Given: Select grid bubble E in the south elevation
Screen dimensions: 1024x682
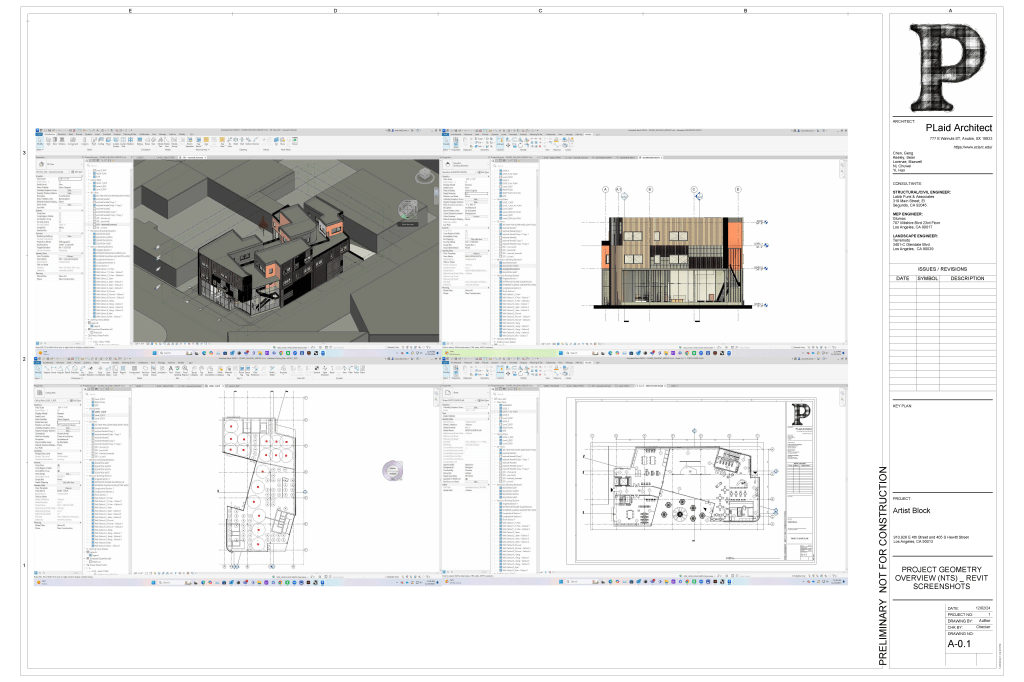Looking at the screenshot, I should (739, 188).
